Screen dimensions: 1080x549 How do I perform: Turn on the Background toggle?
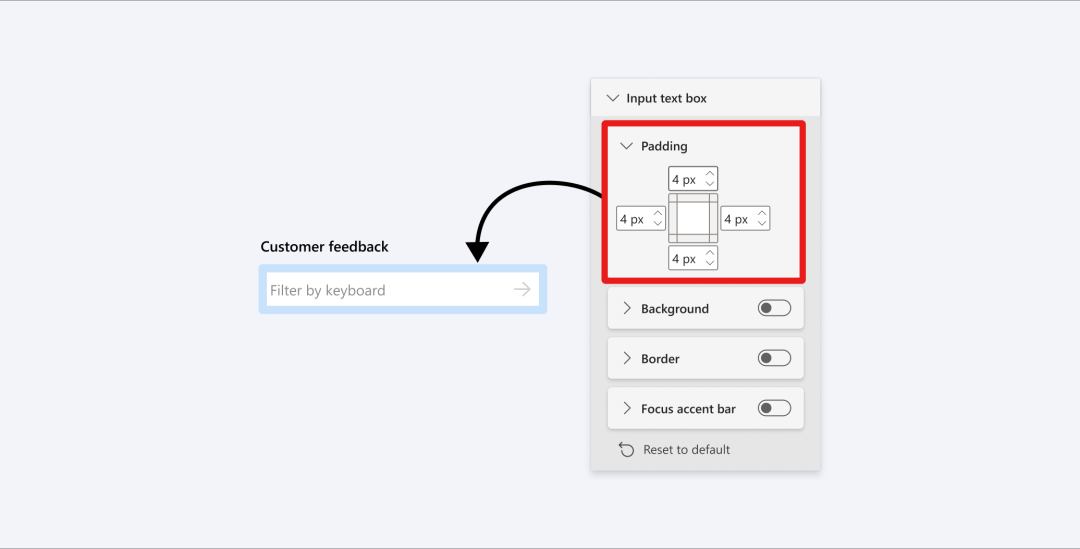(x=774, y=308)
